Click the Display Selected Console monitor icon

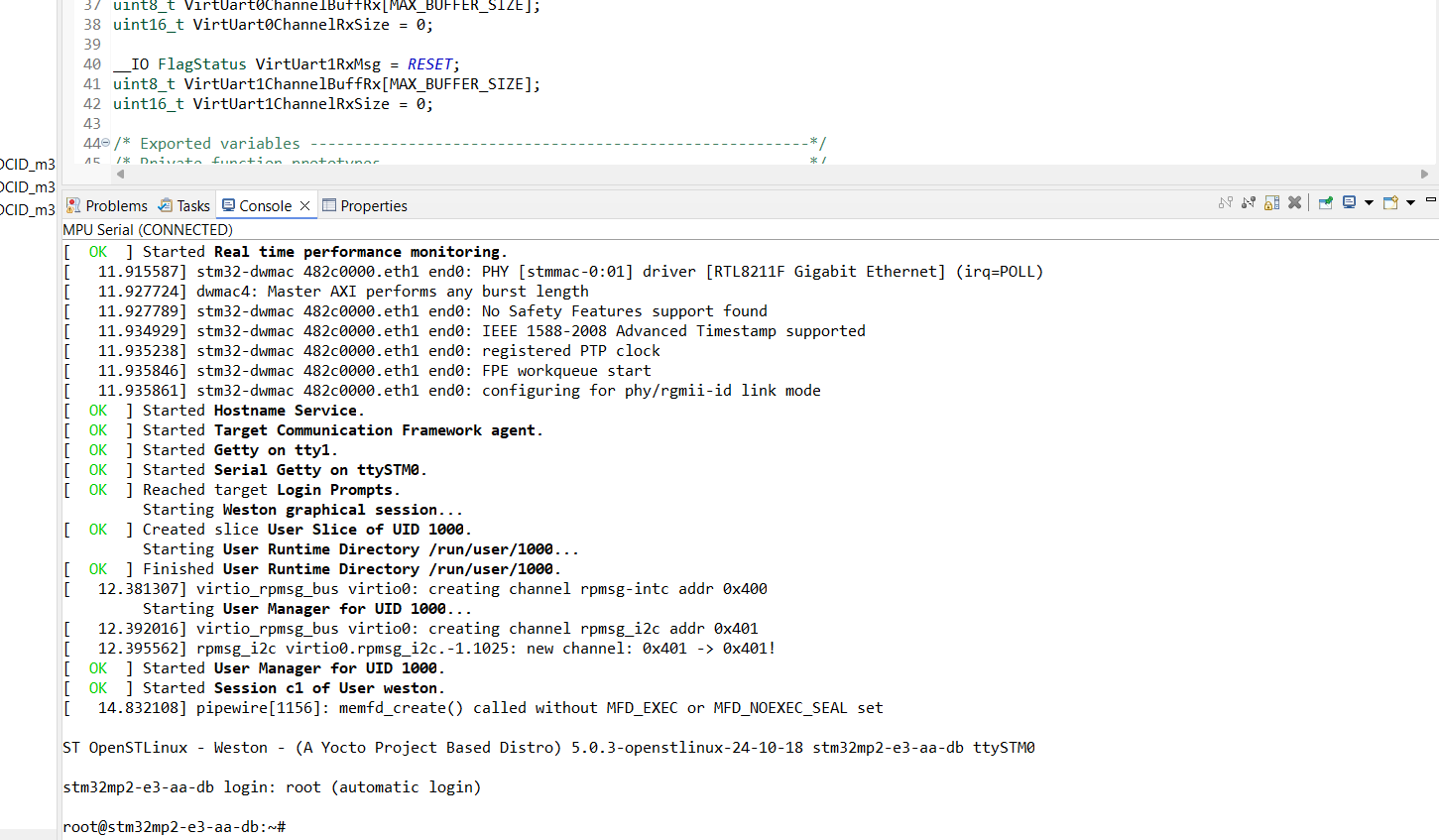(1349, 202)
